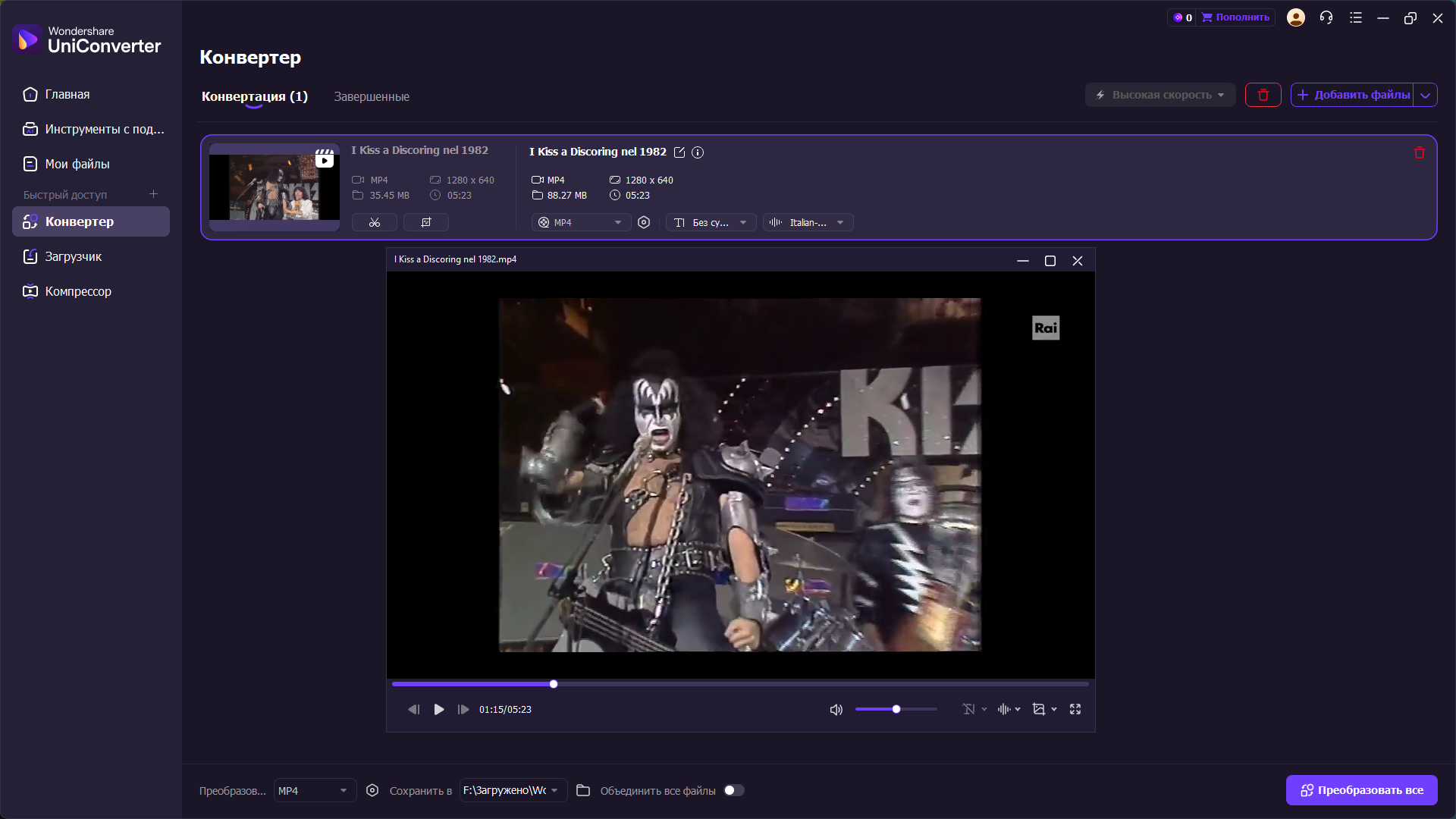The width and height of the screenshot is (1456, 819).
Task: Open output settings gear next to MP4
Action: pyautogui.click(x=644, y=222)
